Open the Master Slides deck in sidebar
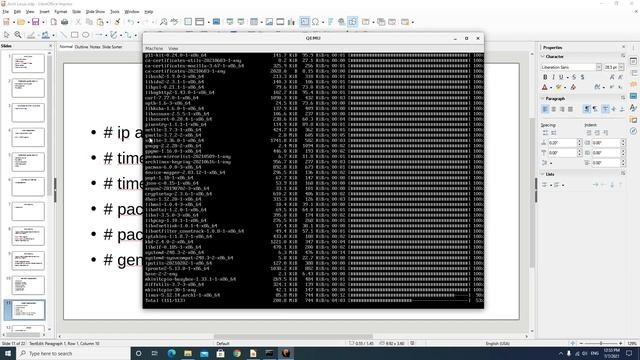The width and height of the screenshot is (640, 360). (633, 96)
